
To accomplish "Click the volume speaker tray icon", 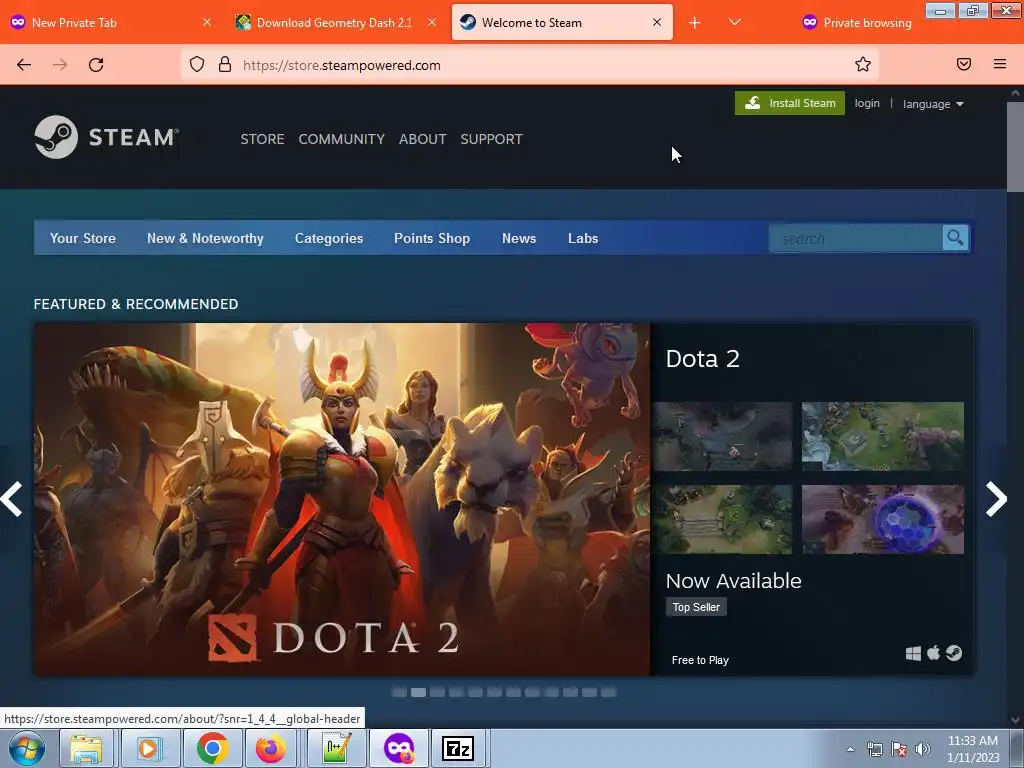I will pyautogui.click(x=922, y=749).
